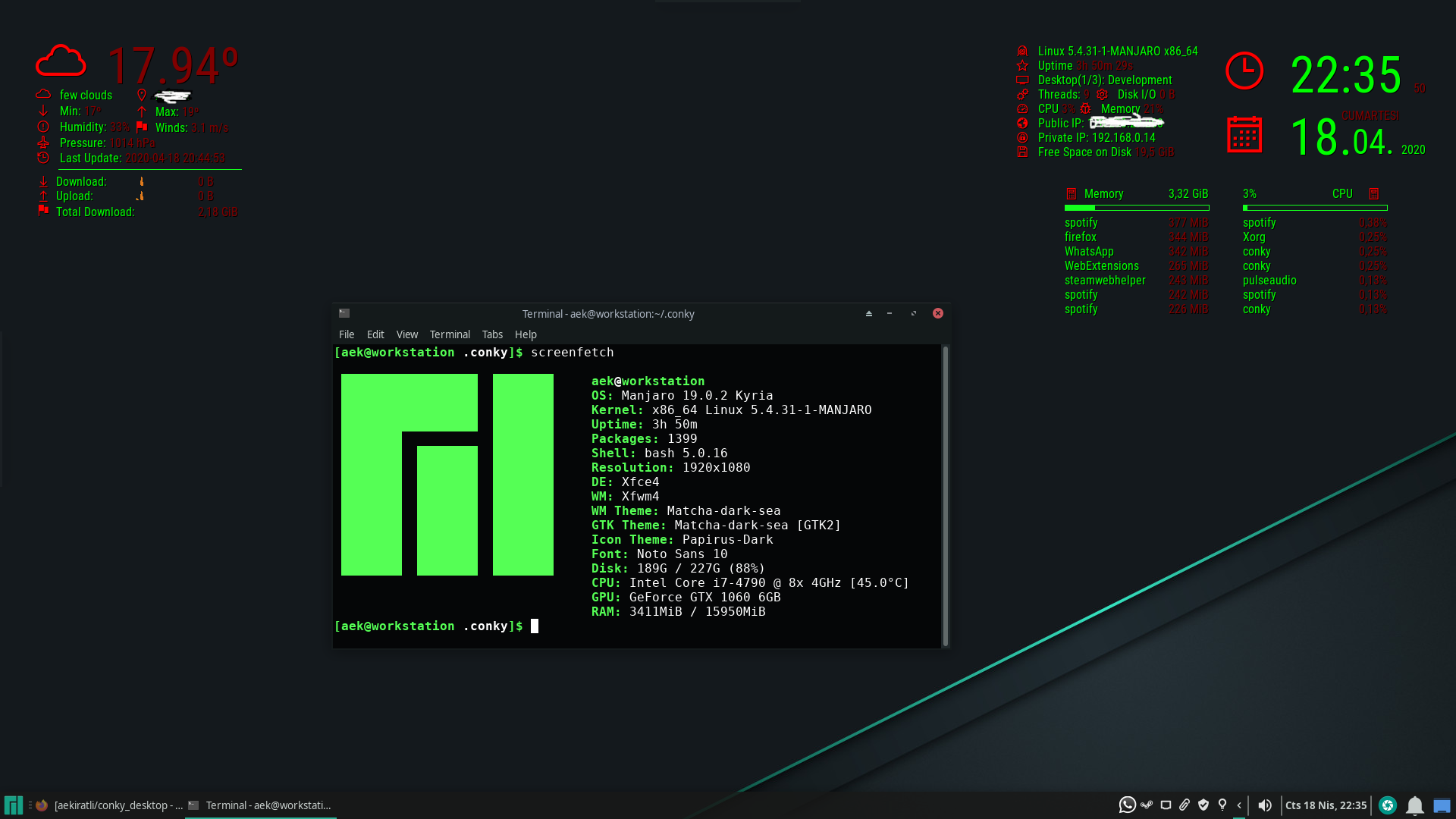This screenshot has width=1456, height=819.
Task: Mute audio via speaker volume icon
Action: [x=1264, y=805]
